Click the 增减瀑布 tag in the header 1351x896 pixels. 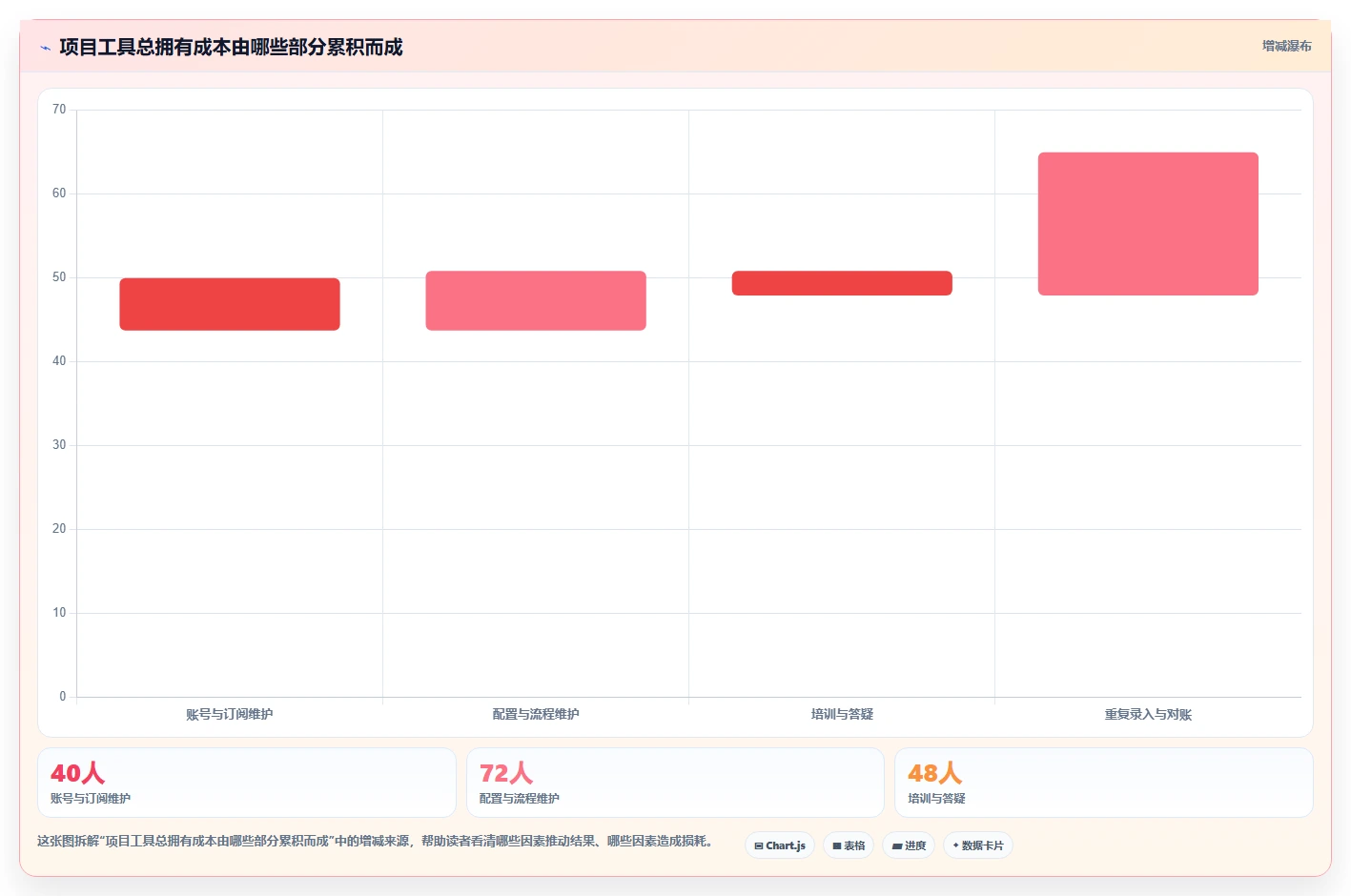click(x=1286, y=46)
